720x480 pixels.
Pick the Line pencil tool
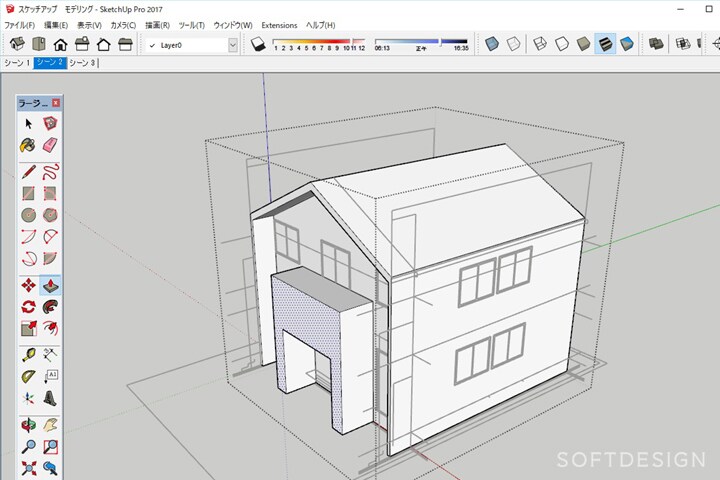click(x=28, y=172)
